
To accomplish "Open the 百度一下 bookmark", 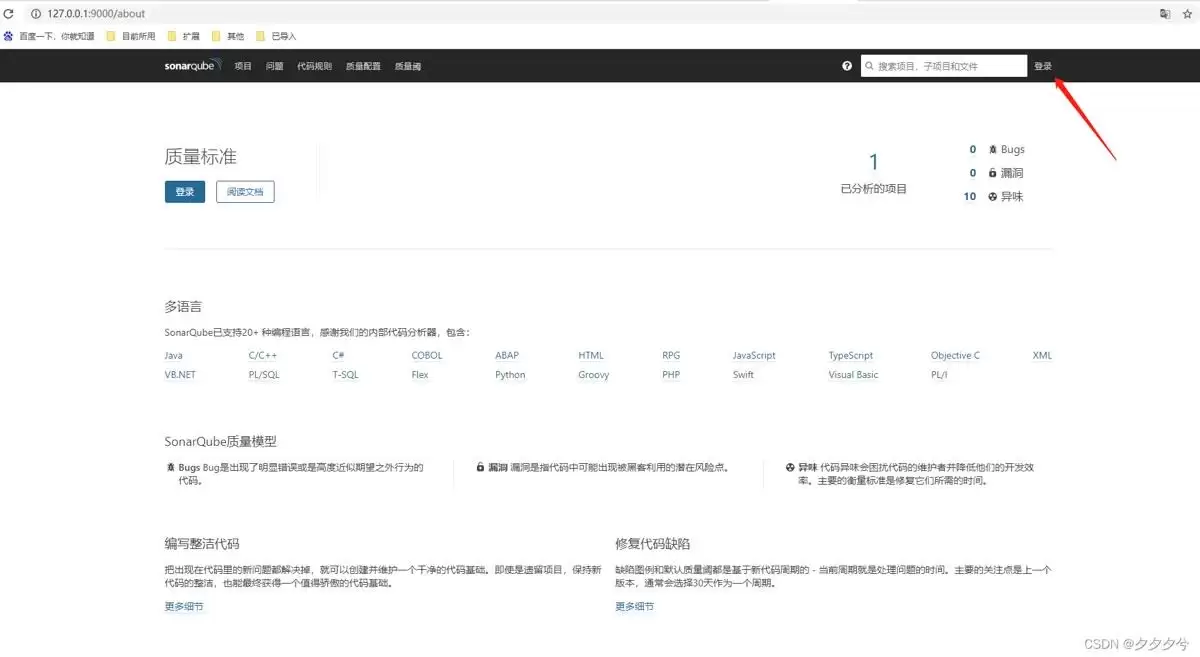I will tap(49, 36).
